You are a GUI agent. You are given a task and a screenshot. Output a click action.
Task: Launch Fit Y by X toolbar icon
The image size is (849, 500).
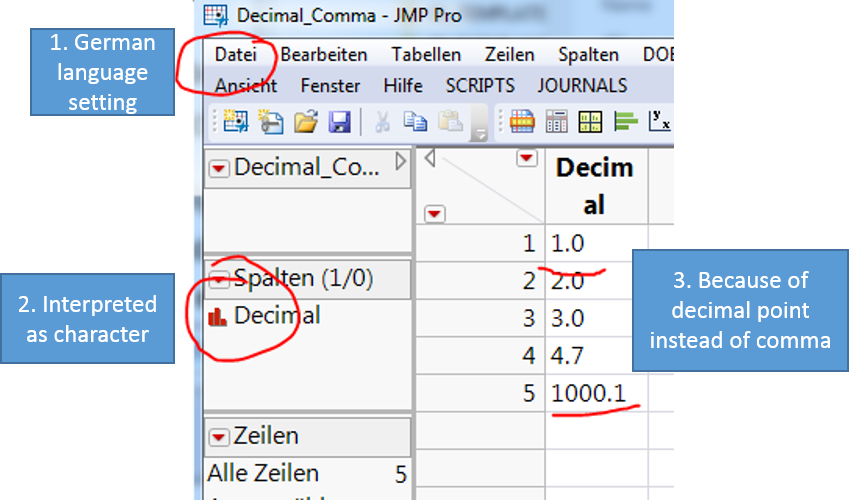659,121
